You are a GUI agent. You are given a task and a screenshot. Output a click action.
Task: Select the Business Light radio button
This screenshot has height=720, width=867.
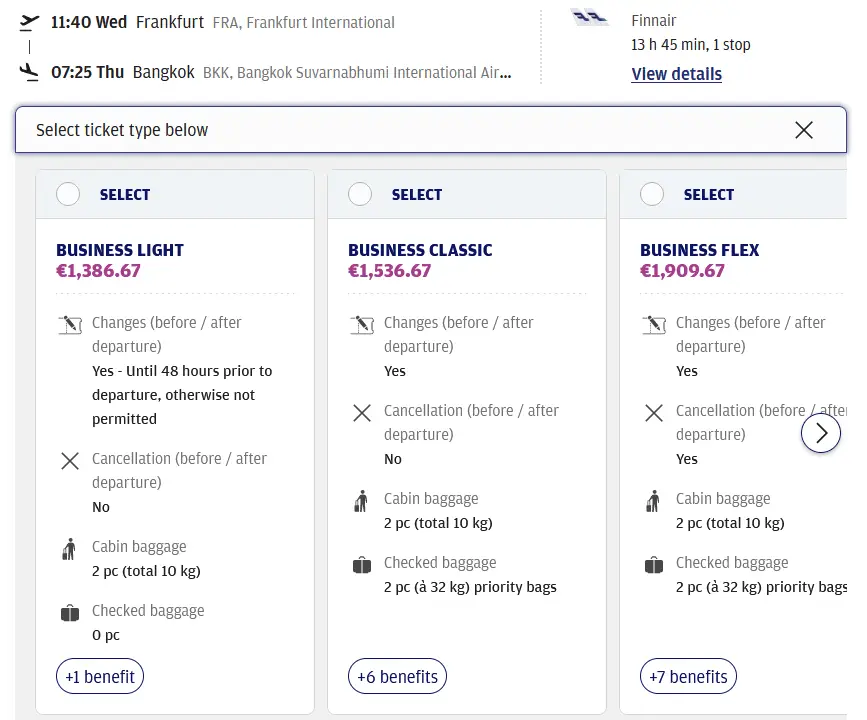[x=68, y=194]
